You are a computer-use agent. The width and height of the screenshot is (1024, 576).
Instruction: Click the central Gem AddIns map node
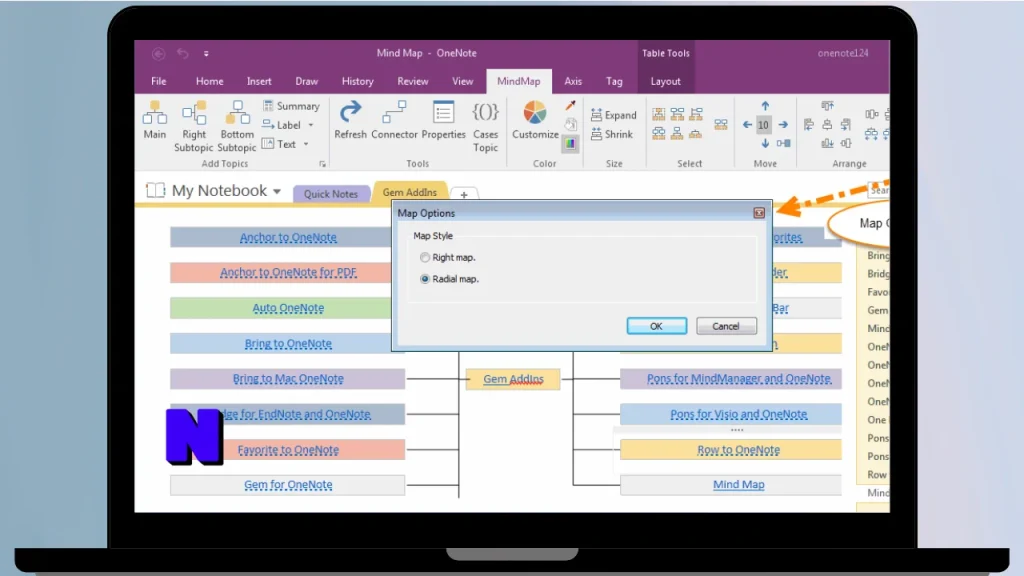[x=513, y=379]
